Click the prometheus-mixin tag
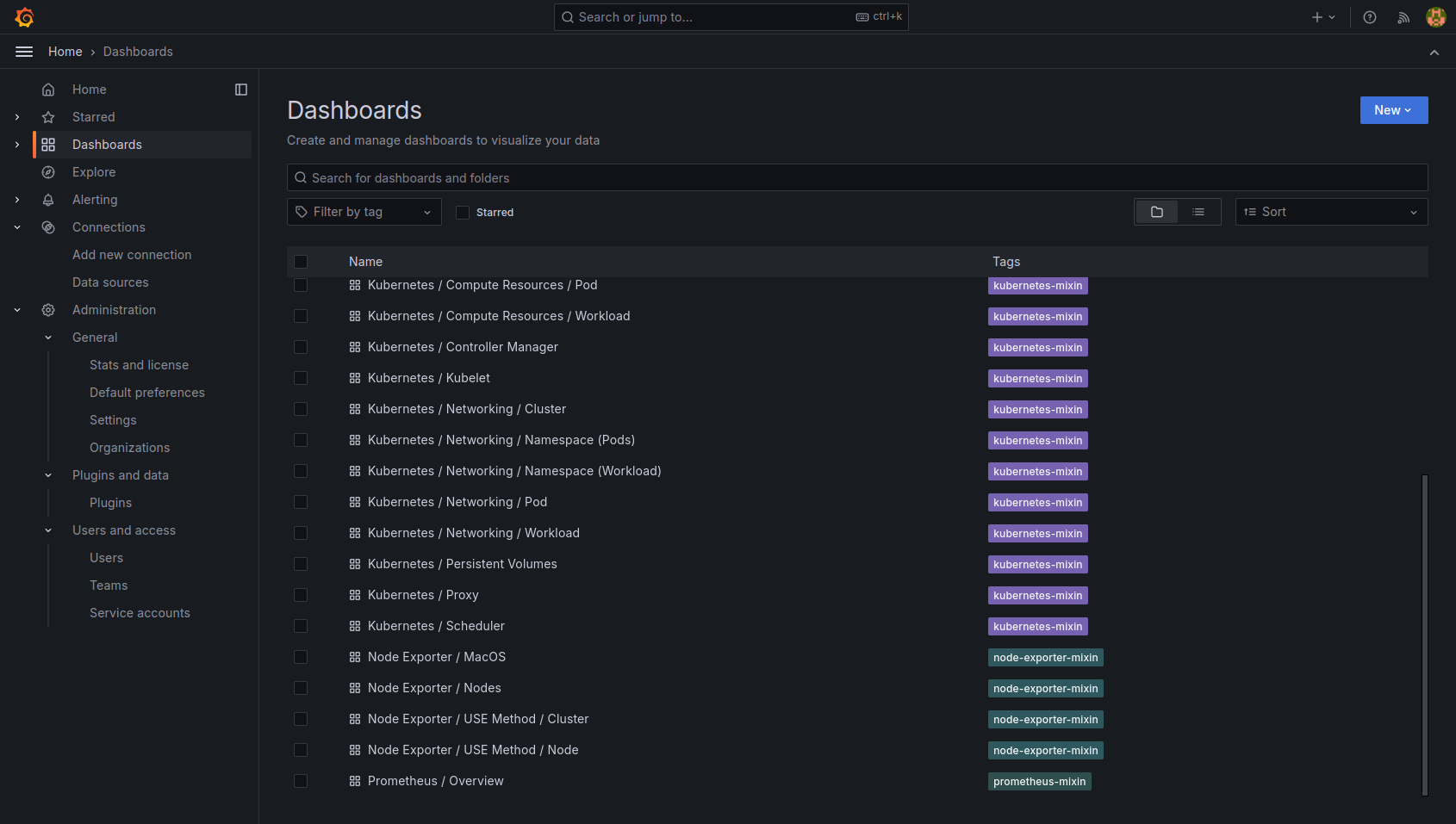 point(1039,782)
